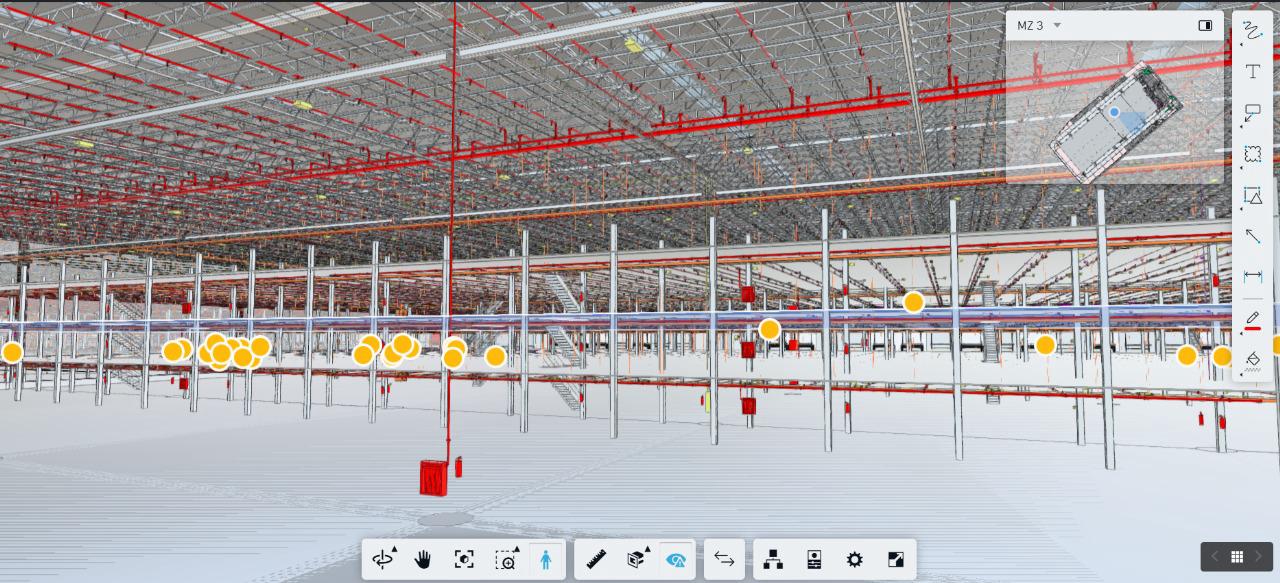Select the Callout markup tool

click(1252, 113)
